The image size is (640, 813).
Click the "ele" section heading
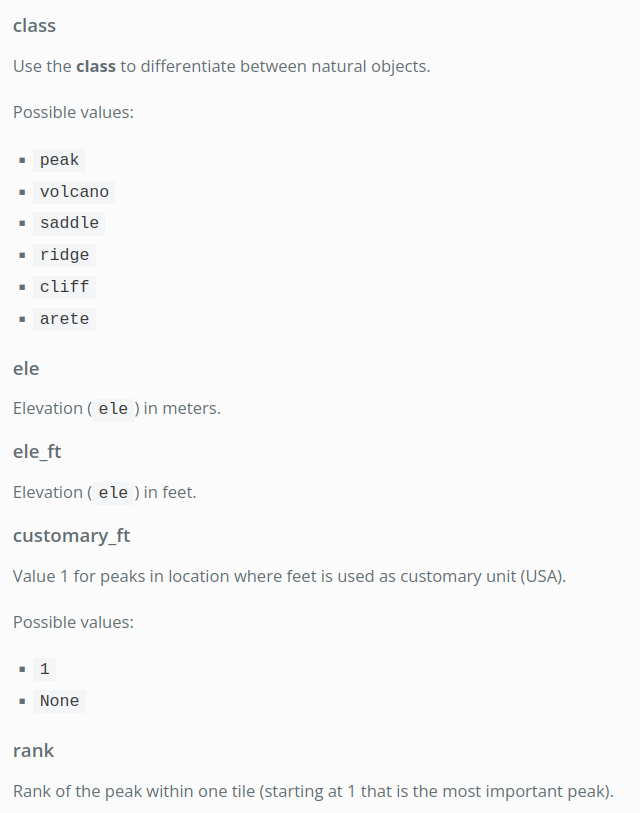click(26, 368)
